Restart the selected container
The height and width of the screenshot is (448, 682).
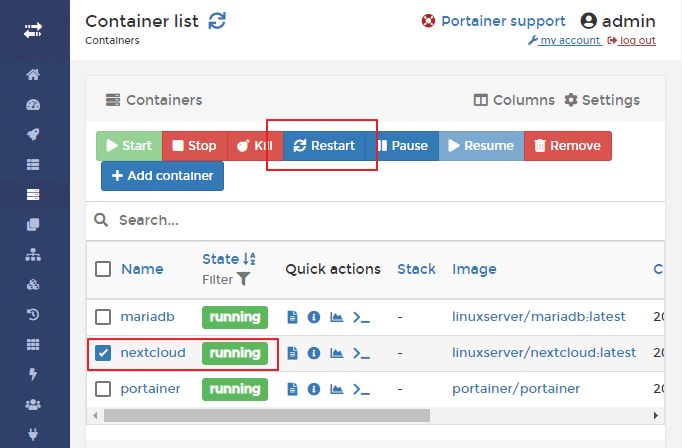click(324, 146)
